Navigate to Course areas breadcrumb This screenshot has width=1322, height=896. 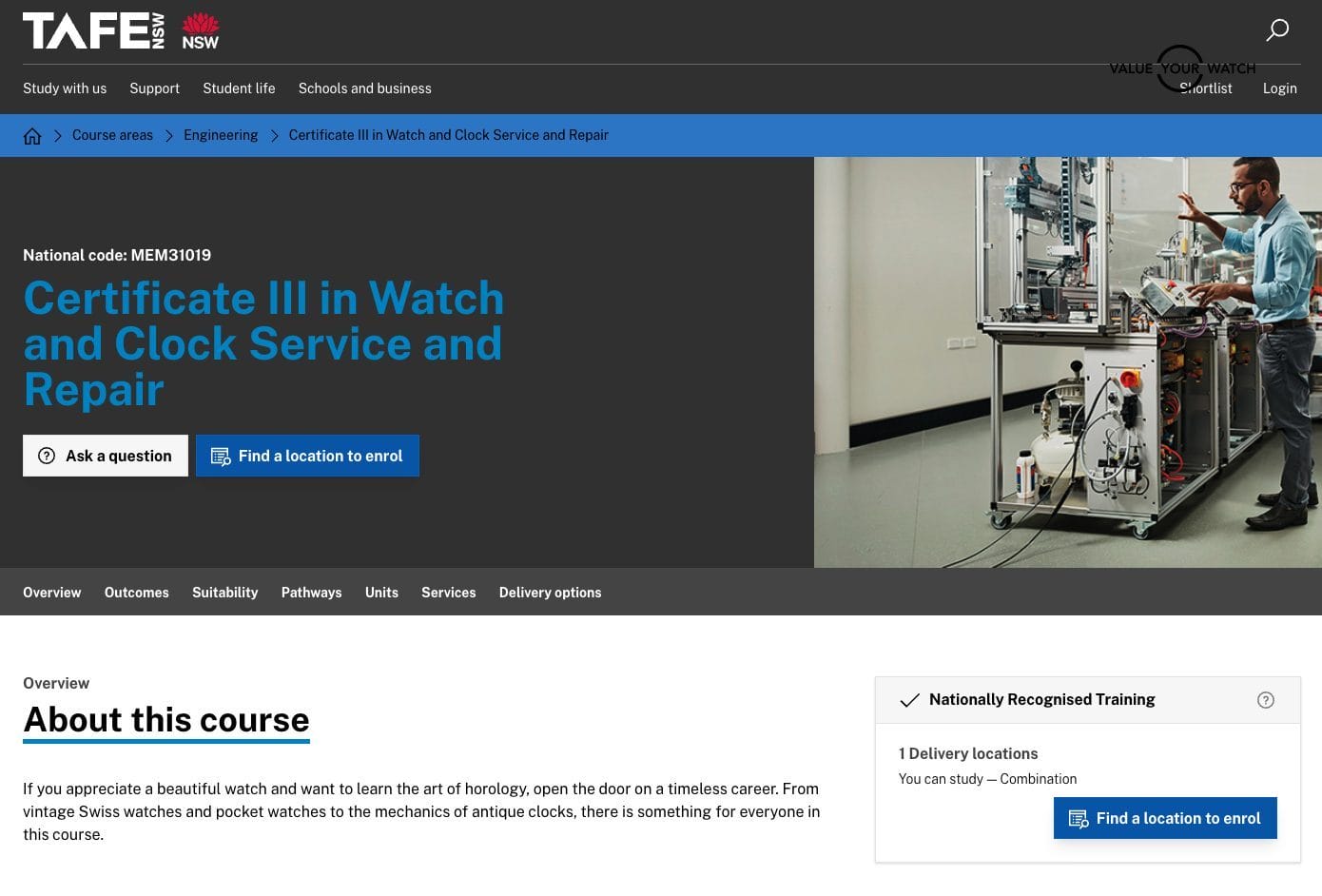[112, 135]
